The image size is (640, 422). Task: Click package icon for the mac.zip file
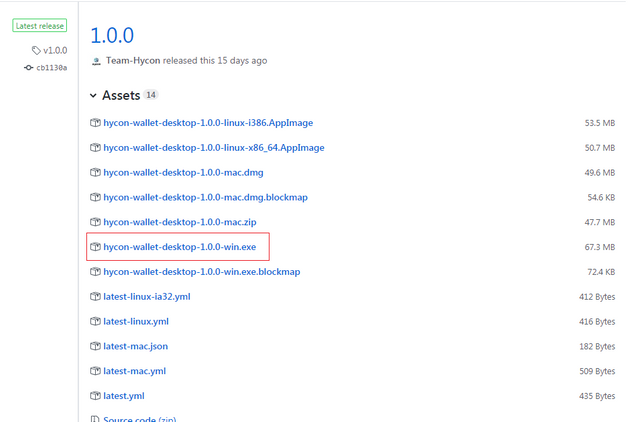95,222
